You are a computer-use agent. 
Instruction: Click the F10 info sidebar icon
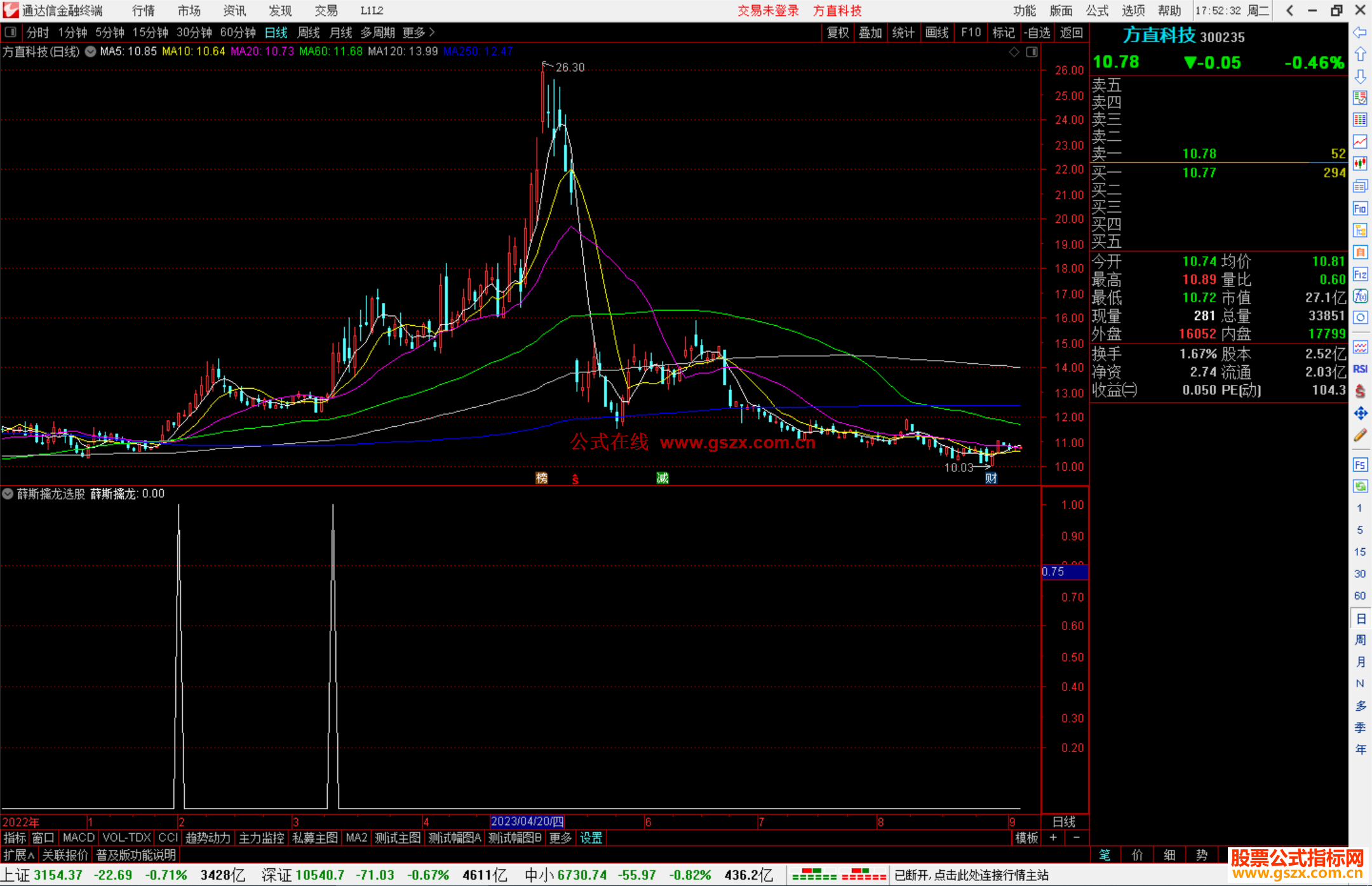1360,208
